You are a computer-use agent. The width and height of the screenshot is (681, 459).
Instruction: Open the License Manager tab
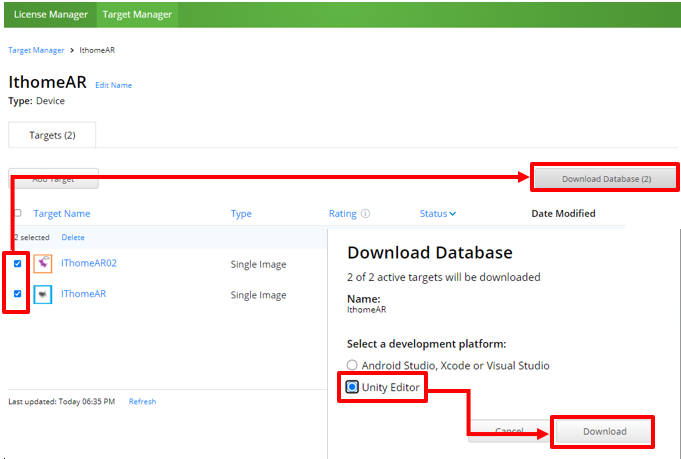point(50,14)
